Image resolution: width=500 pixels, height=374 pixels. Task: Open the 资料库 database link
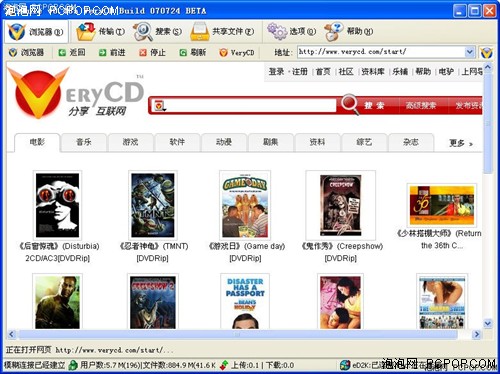pyautogui.click(x=373, y=72)
